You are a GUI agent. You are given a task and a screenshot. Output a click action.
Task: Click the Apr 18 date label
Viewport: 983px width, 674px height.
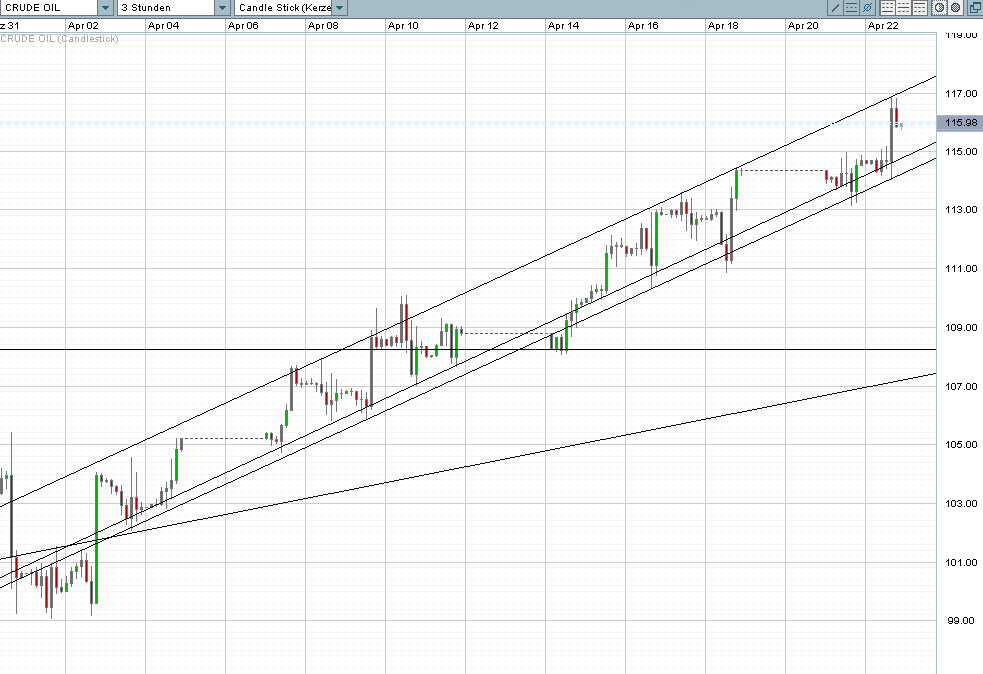tap(723, 26)
